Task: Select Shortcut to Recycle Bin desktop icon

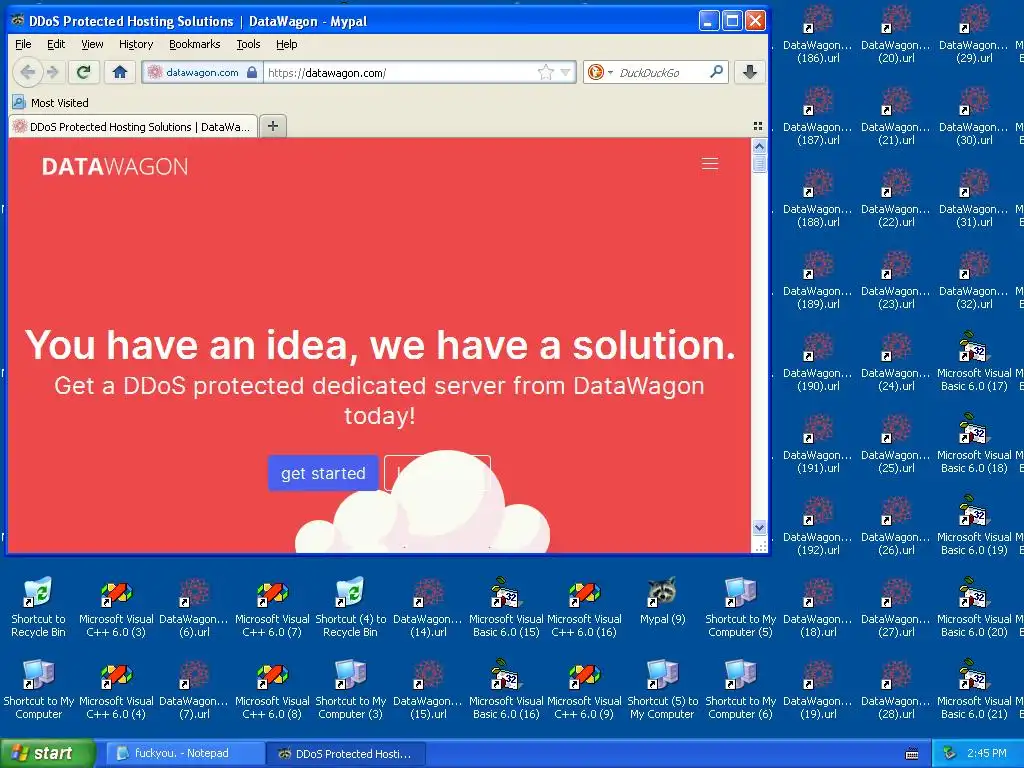Action: point(39,607)
